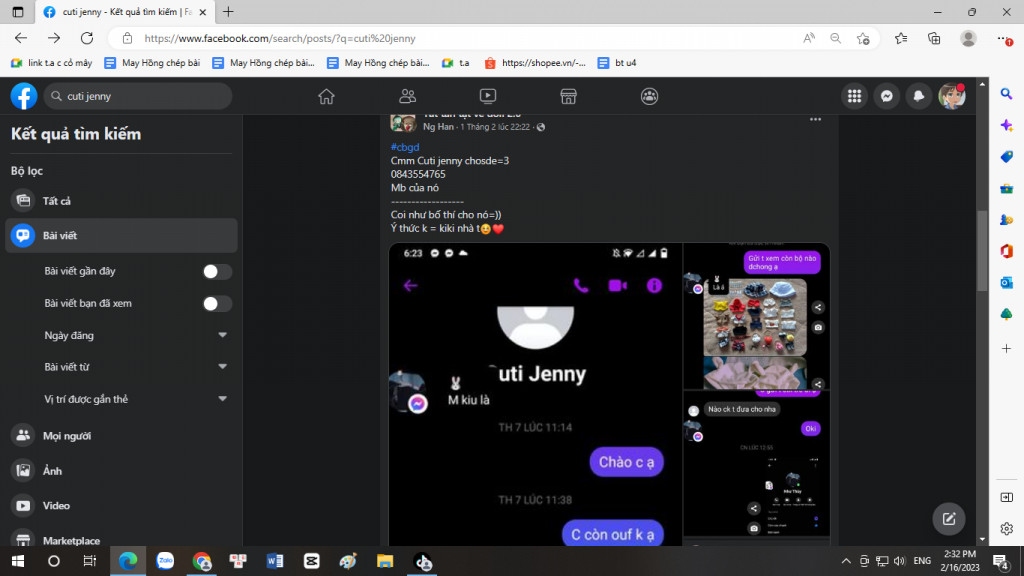
Task: Open the Facebook menu grid icon
Action: pyautogui.click(x=854, y=96)
